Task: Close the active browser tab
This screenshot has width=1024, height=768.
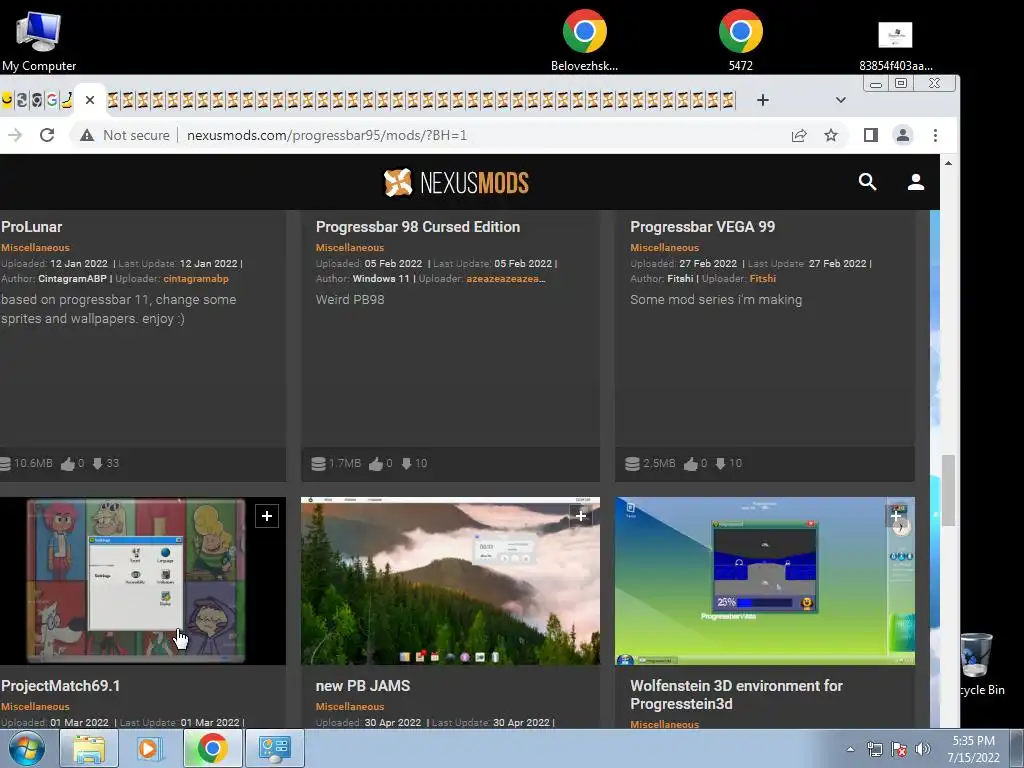Action: click(90, 100)
